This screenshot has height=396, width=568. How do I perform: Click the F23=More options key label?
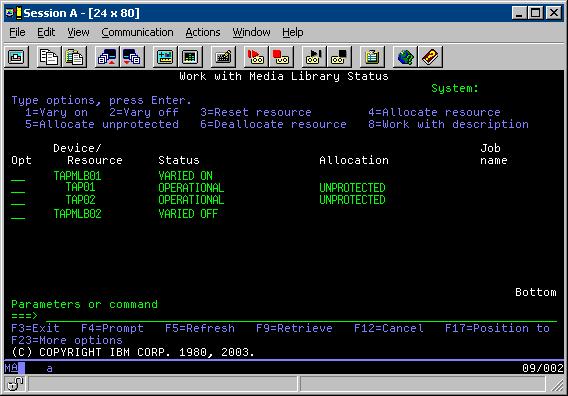coord(67,340)
